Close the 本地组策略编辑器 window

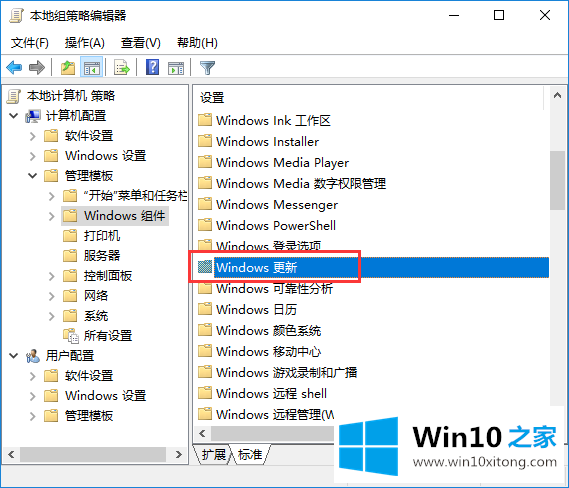[545, 15]
